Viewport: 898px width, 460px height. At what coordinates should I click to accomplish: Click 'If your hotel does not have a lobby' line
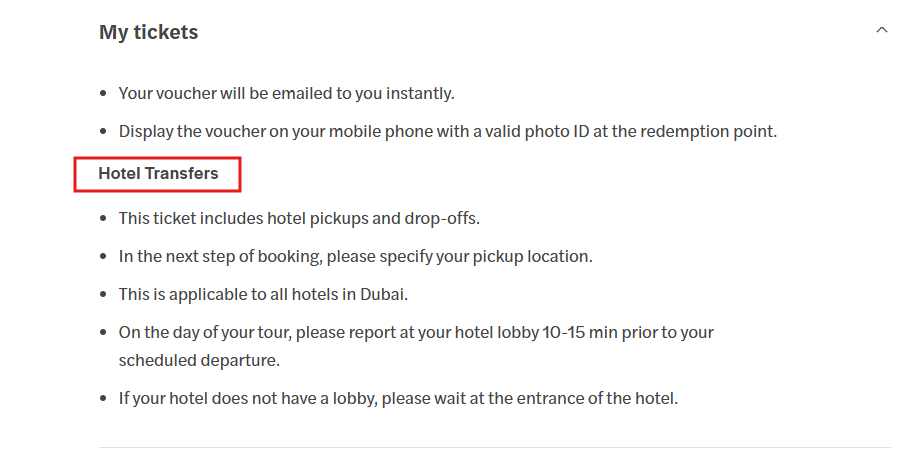click(x=398, y=398)
